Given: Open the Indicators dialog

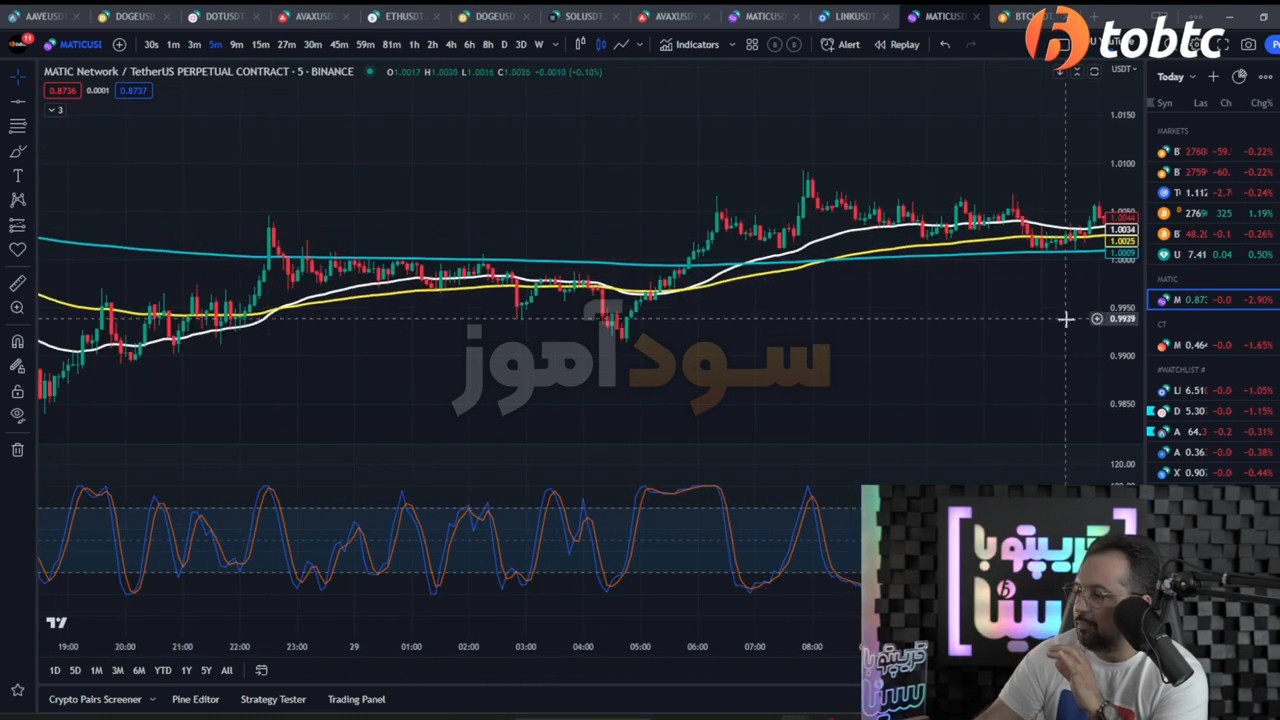Looking at the screenshot, I should click(689, 44).
